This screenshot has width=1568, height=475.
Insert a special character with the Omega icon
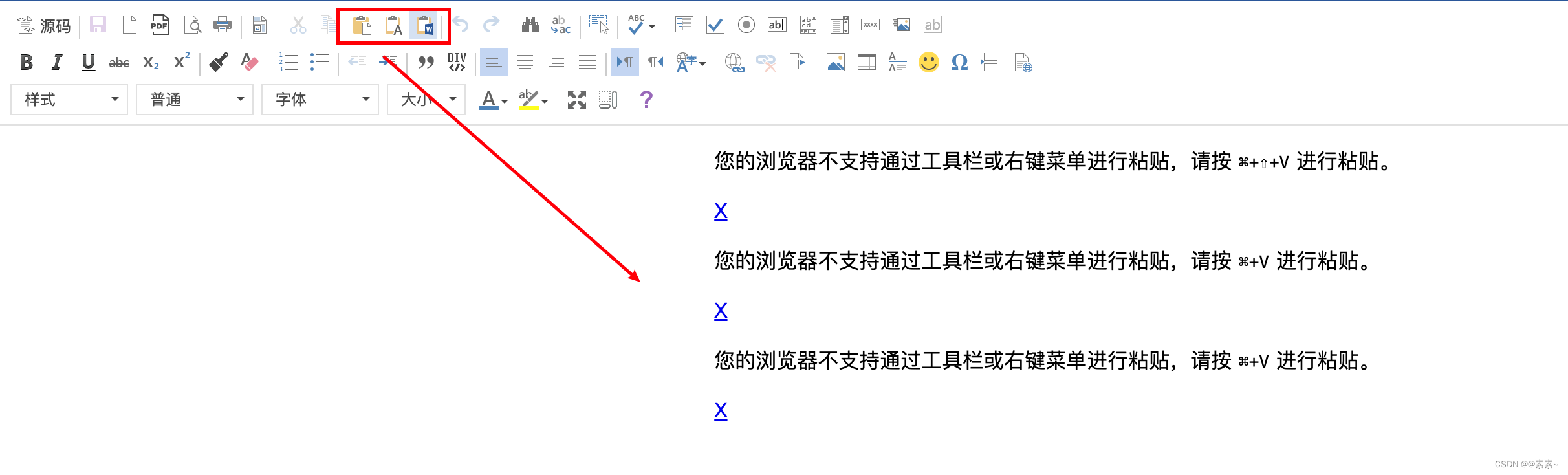(959, 62)
